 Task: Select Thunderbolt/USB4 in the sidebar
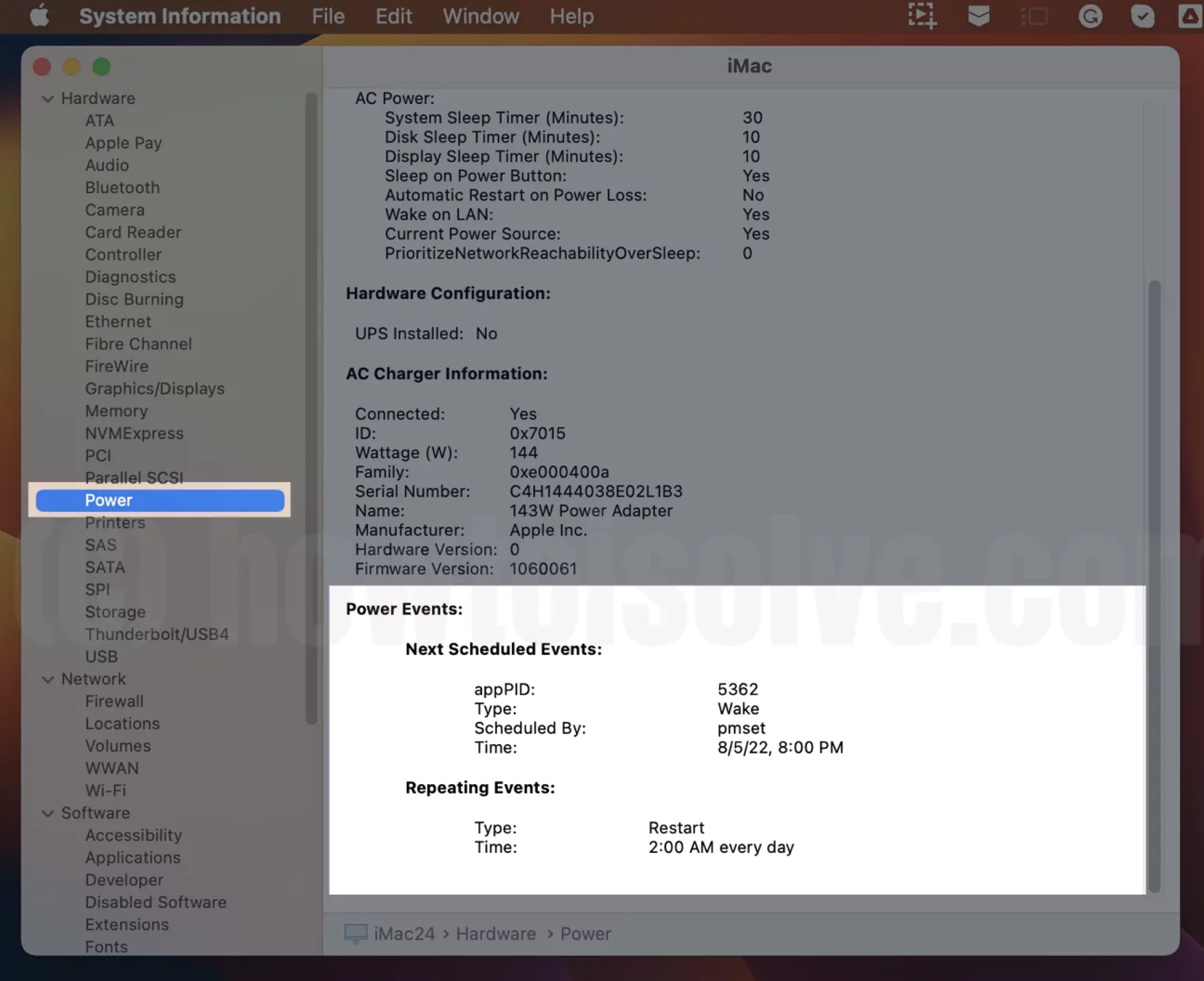pos(157,634)
